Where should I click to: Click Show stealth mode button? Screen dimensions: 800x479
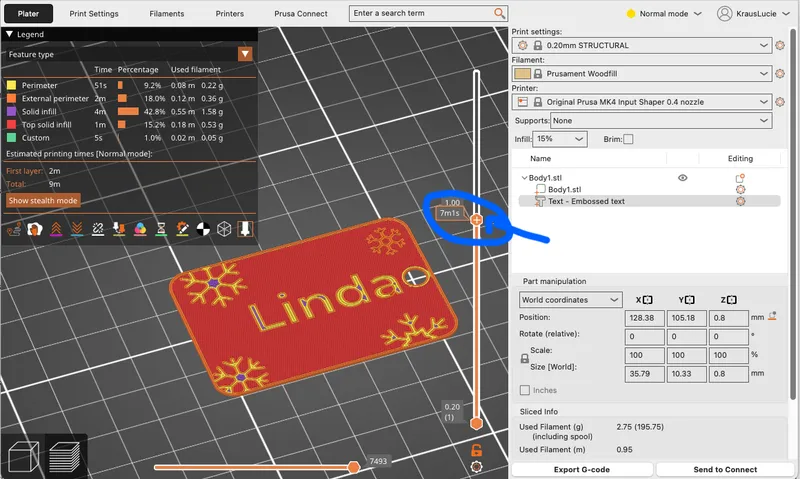pyautogui.click(x=43, y=200)
